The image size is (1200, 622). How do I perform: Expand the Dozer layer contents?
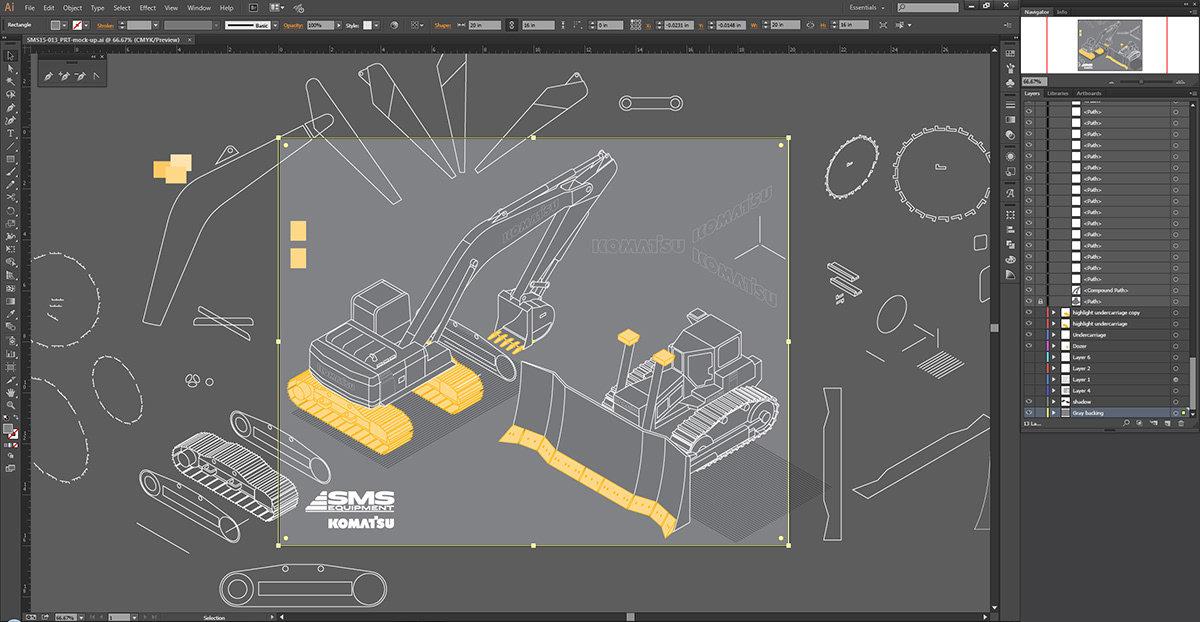click(1053, 346)
